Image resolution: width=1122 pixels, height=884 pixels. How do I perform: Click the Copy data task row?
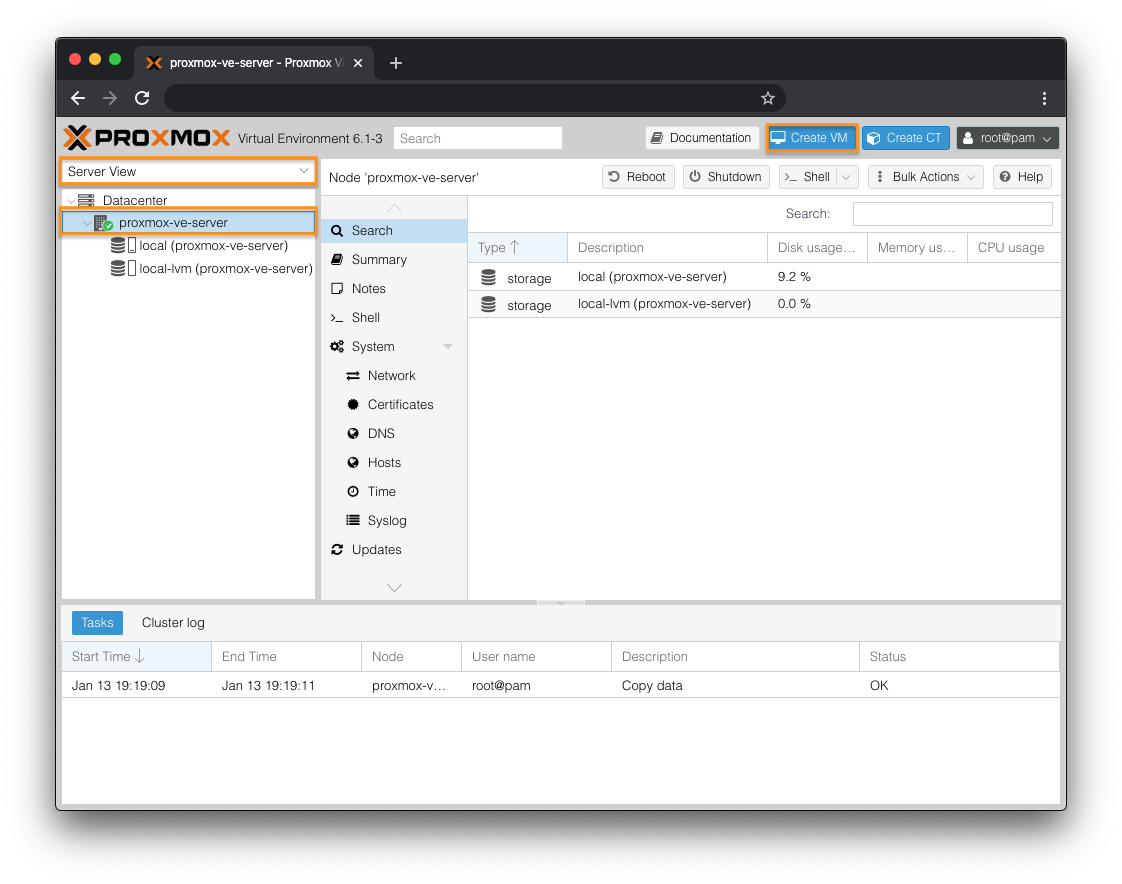point(560,686)
